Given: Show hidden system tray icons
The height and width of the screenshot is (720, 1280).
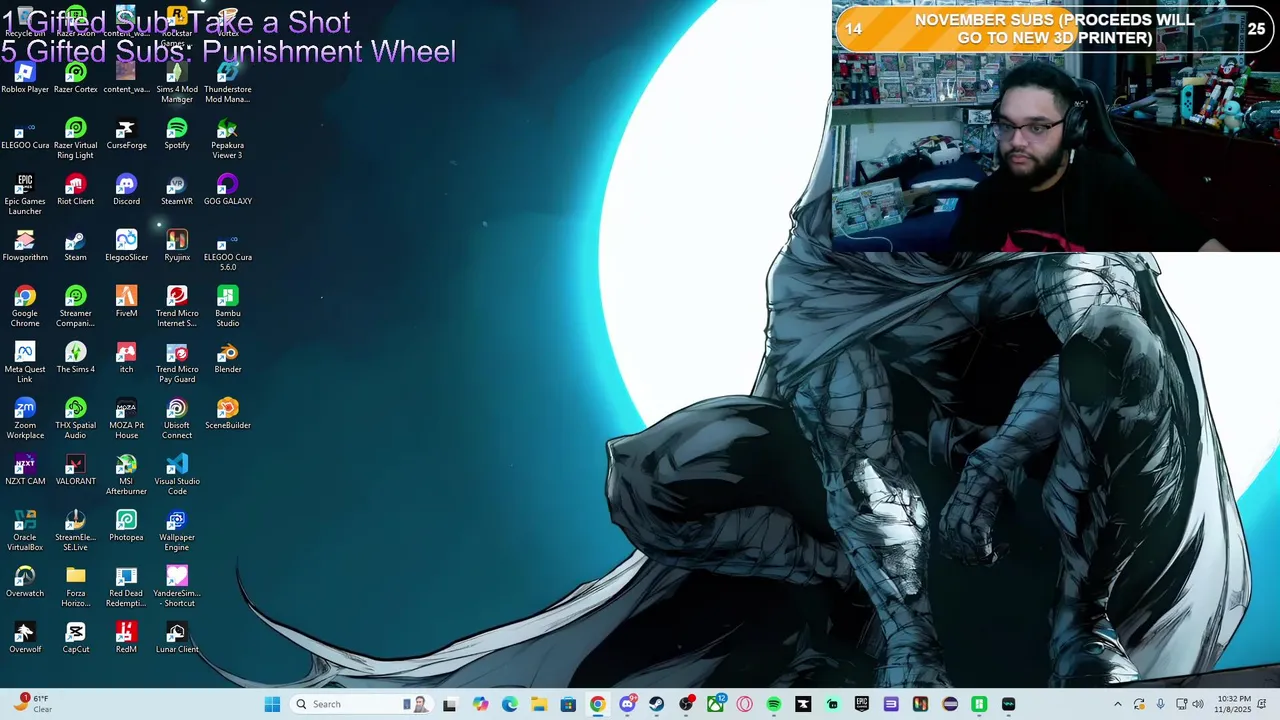Looking at the screenshot, I should (1118, 704).
